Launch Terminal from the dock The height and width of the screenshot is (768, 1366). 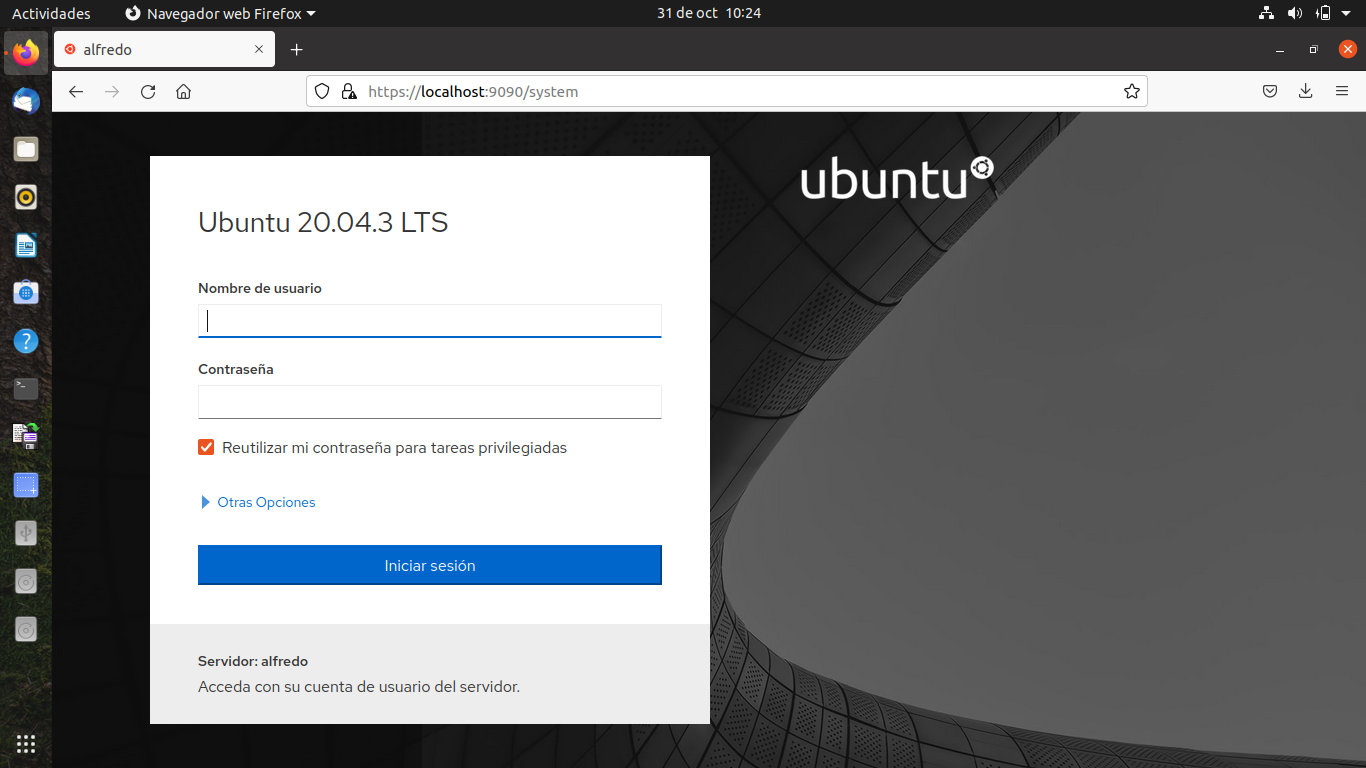pyautogui.click(x=26, y=389)
